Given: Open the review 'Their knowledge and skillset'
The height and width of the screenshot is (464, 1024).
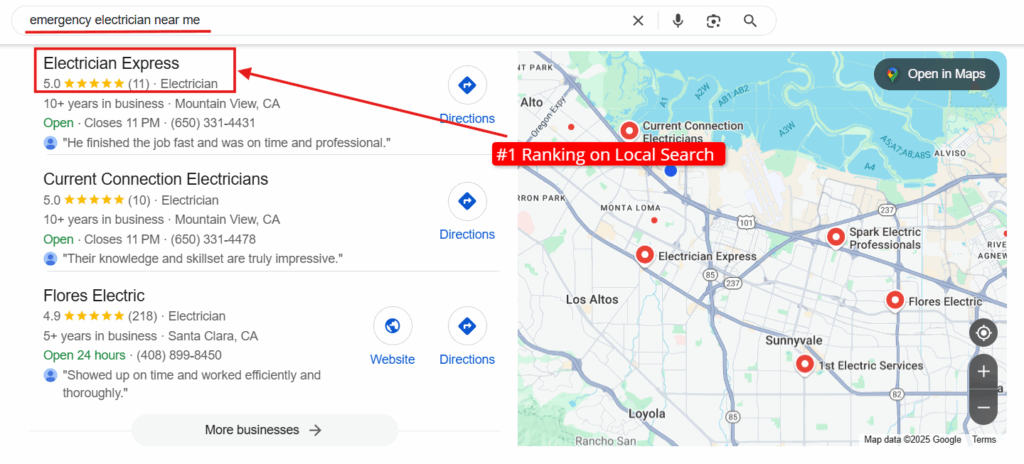Looking at the screenshot, I should click(x=202, y=259).
